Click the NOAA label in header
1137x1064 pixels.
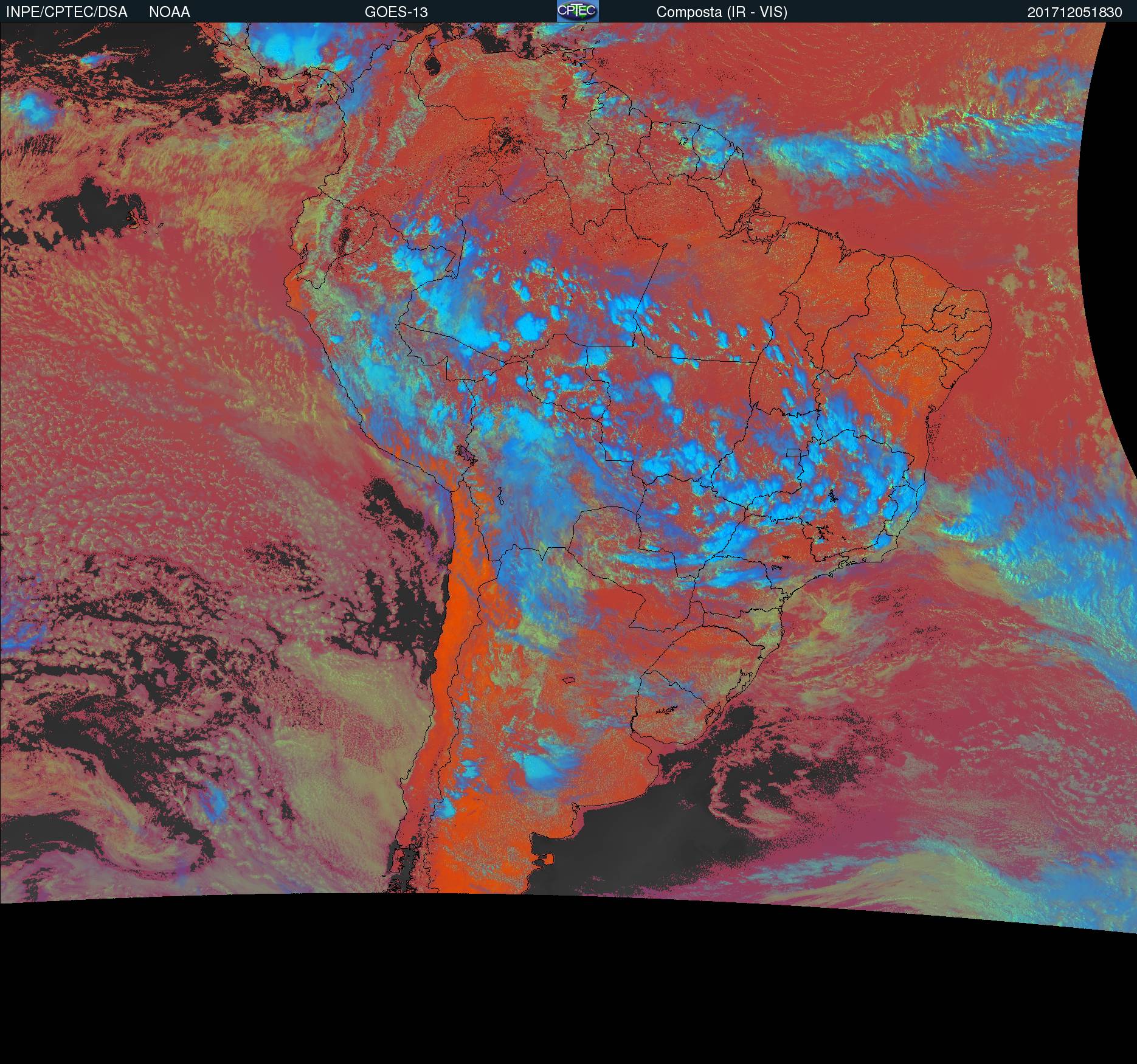point(170,12)
